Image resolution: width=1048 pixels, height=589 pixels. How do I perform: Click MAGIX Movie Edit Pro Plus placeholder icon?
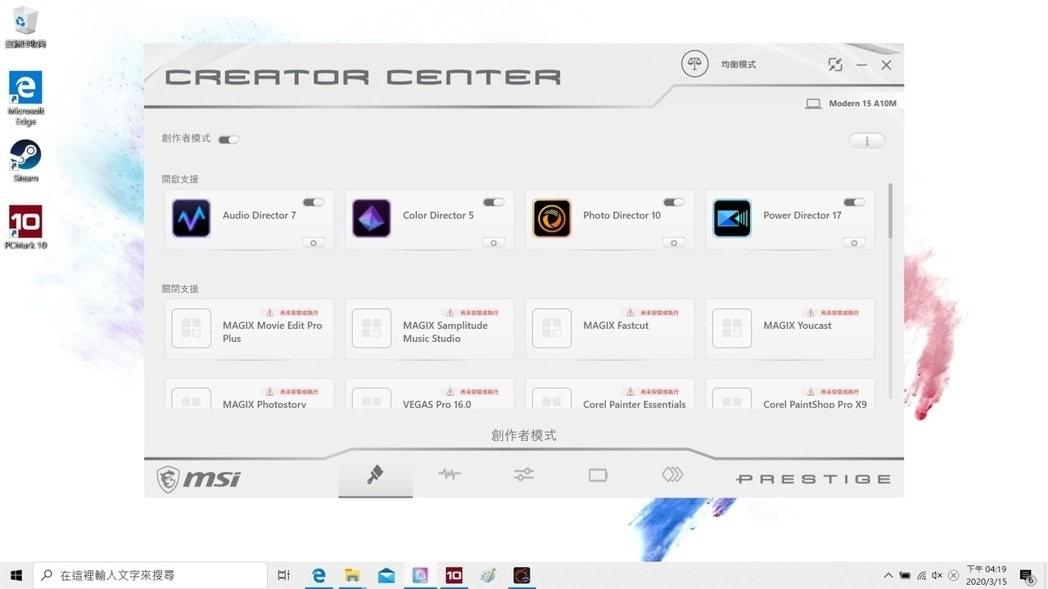click(191, 328)
